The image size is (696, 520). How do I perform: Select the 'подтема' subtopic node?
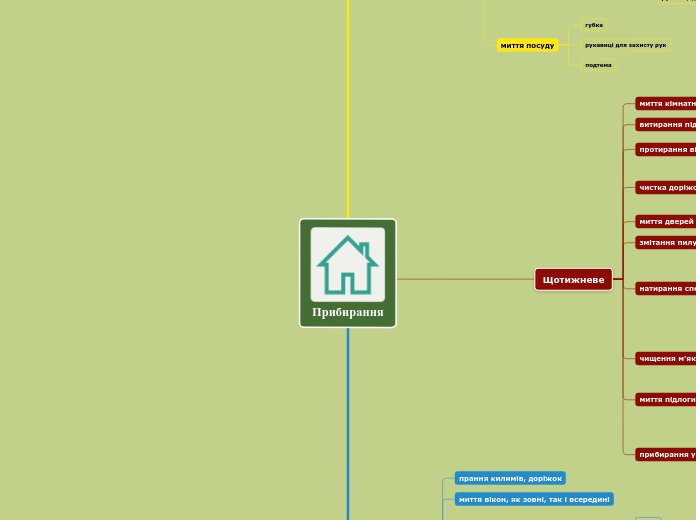(598, 65)
